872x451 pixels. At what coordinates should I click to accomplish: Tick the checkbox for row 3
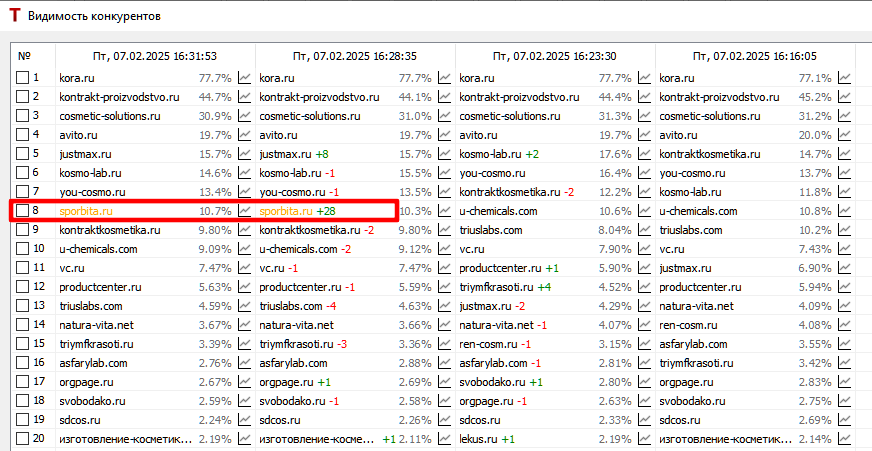coord(22,116)
